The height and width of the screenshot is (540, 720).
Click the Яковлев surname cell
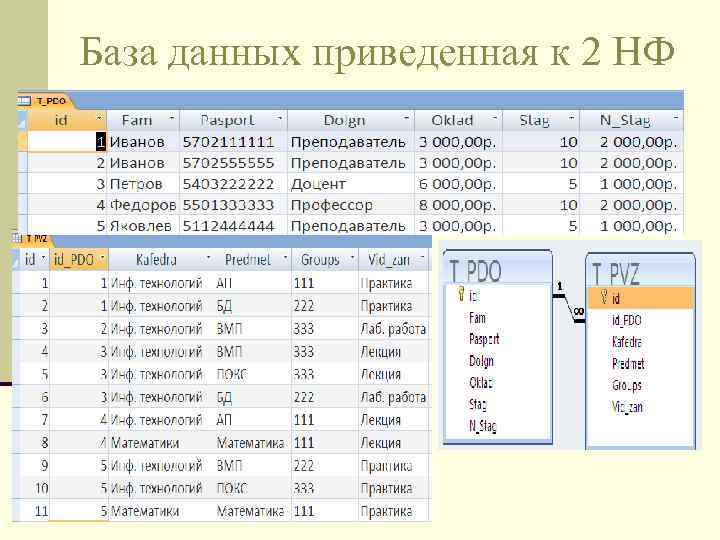click(143, 226)
